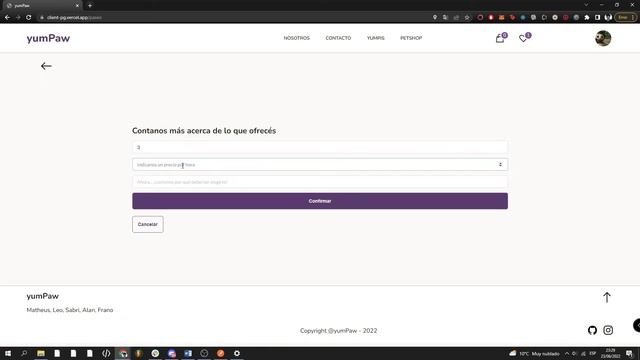Click the Chrome profile avatar in toolbar
The image size is (640, 360).
click(608, 18)
